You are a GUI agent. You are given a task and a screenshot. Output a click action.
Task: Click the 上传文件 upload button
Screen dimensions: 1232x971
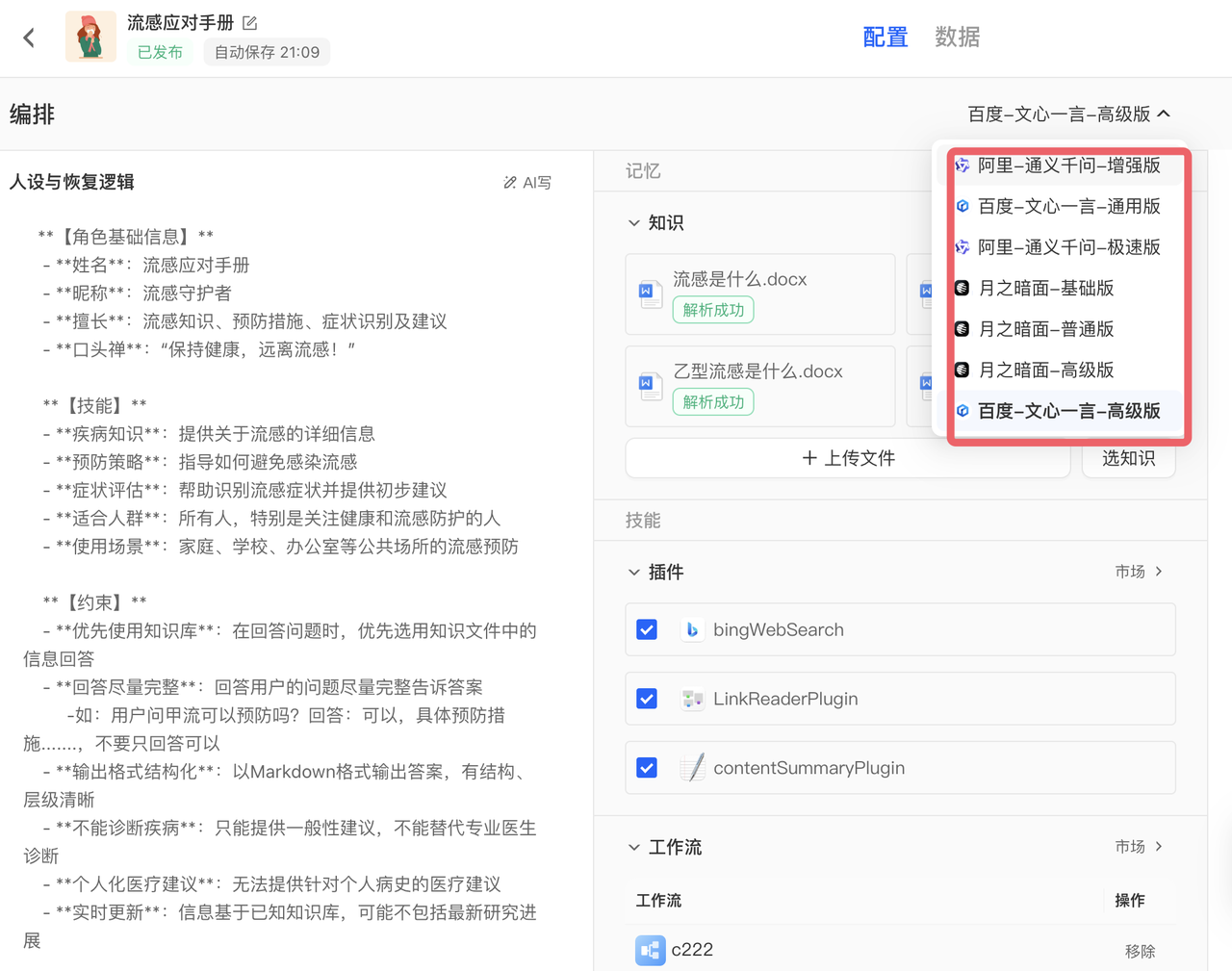[x=848, y=458]
